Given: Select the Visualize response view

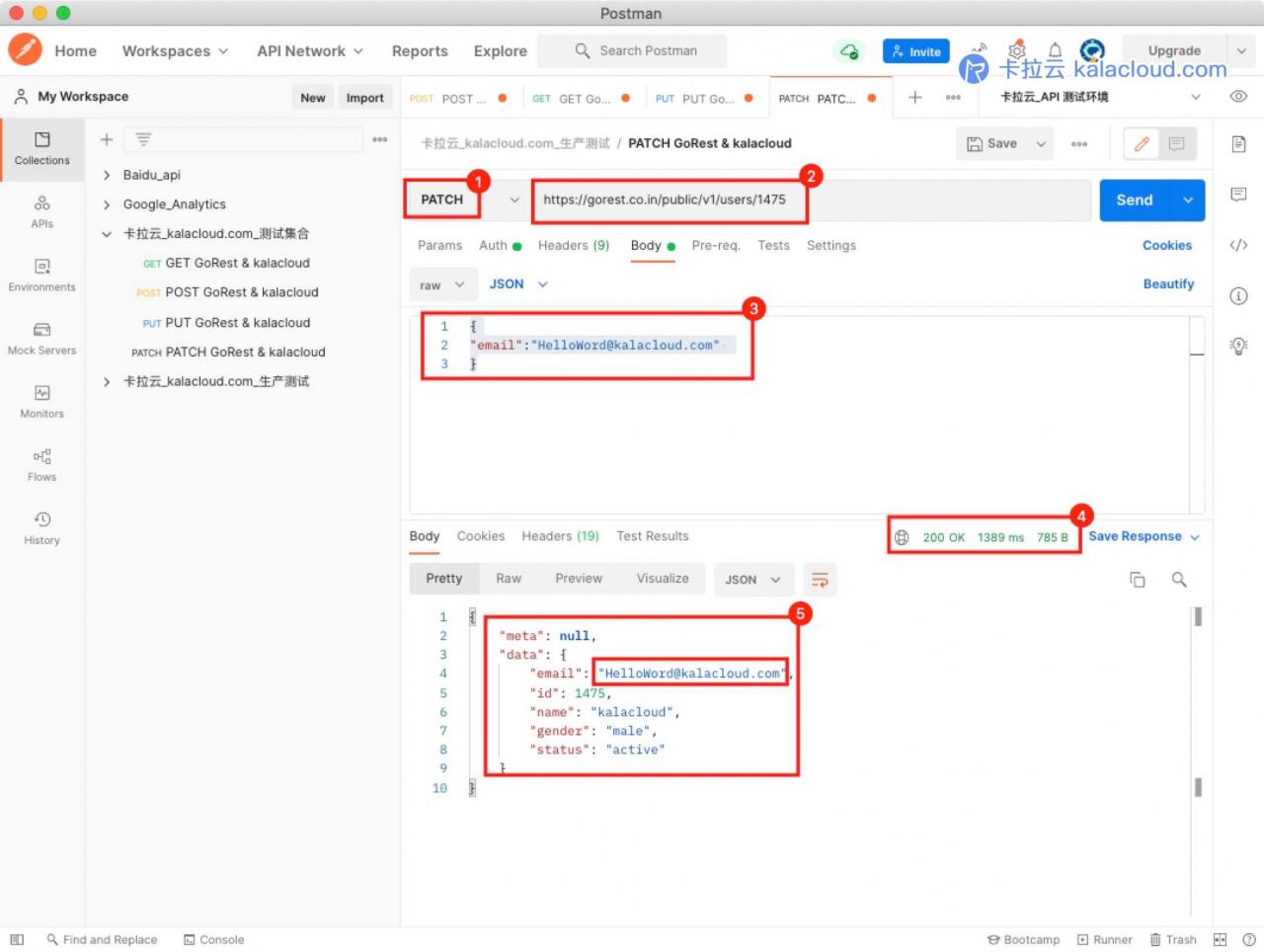Looking at the screenshot, I should (663, 579).
